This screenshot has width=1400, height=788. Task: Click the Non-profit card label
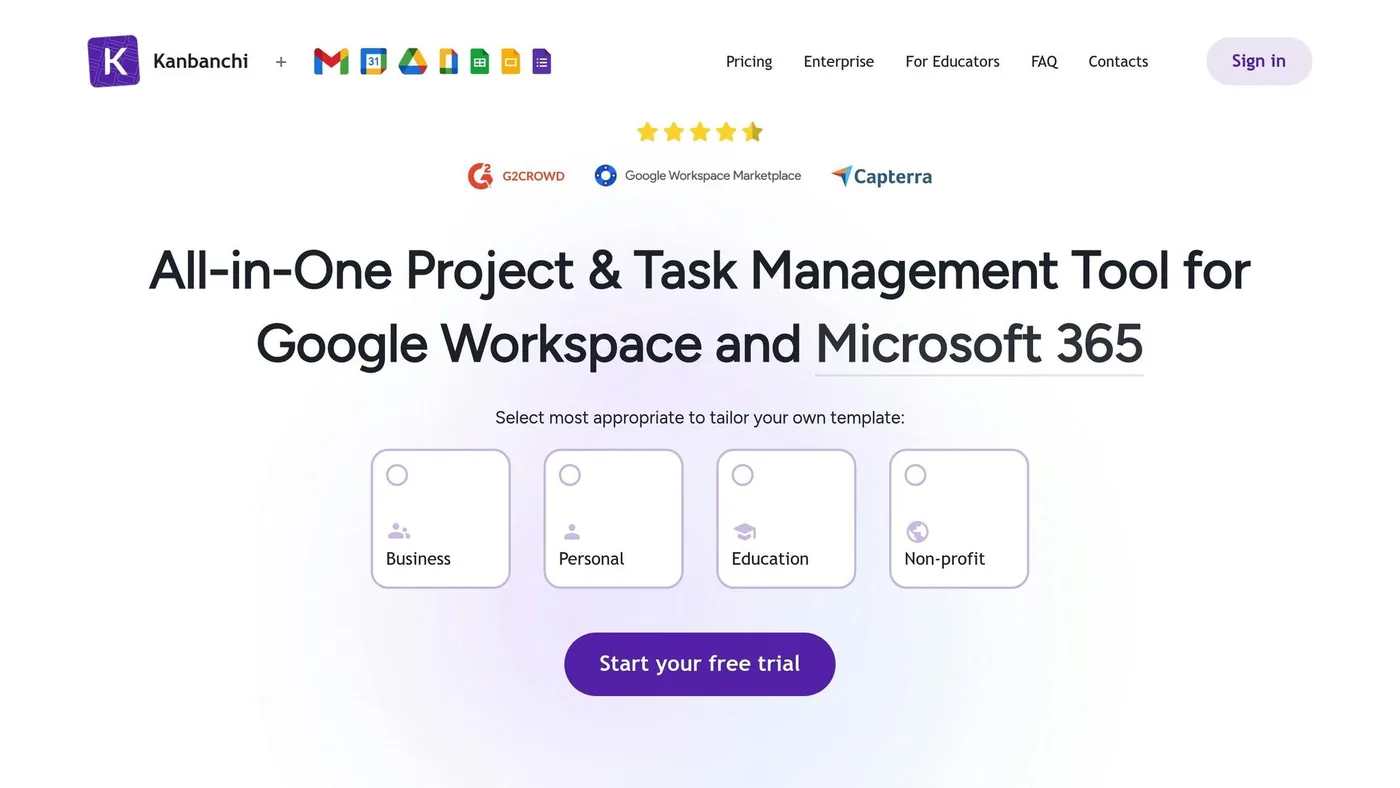click(945, 559)
